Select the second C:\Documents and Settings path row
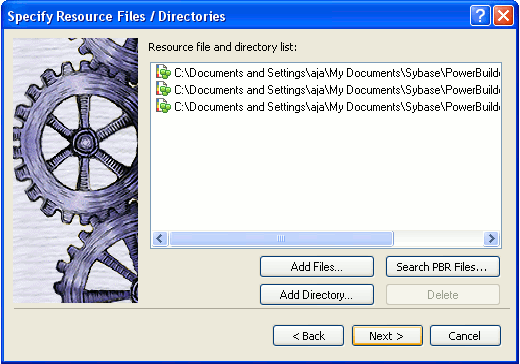Screen dimensions: 520x364 (x=328, y=90)
